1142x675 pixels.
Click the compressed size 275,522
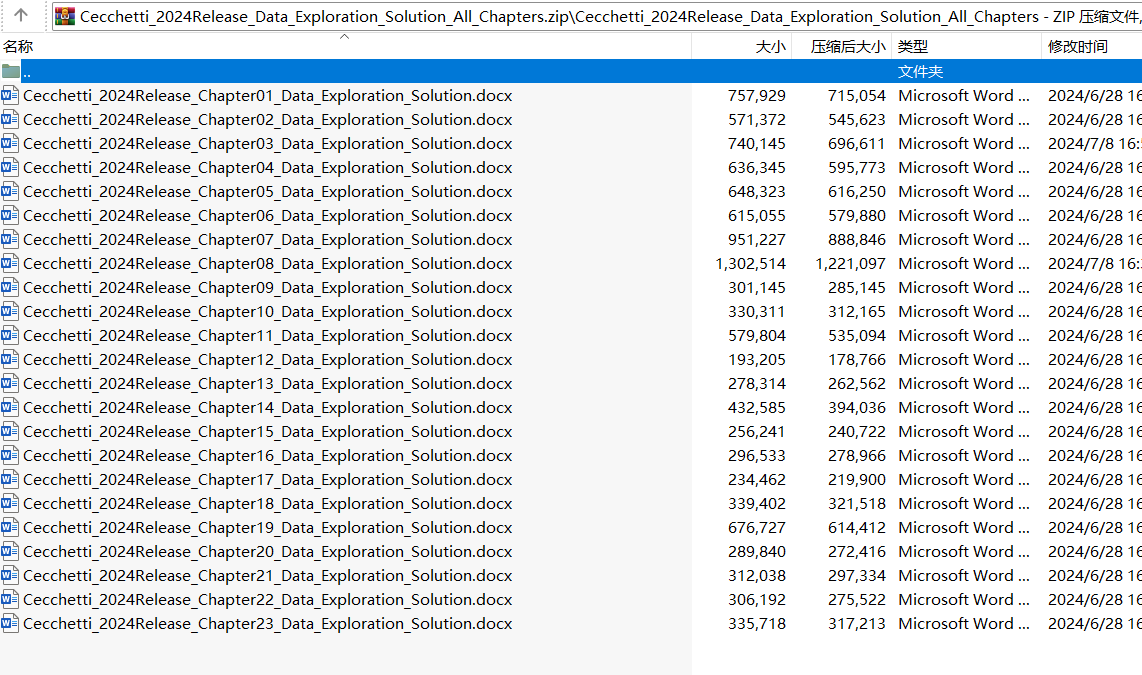tap(856, 600)
